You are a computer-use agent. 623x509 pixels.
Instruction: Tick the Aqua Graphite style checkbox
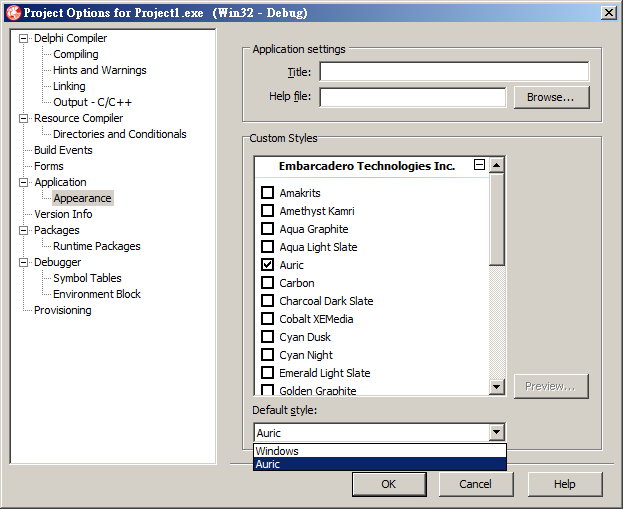tap(267, 228)
